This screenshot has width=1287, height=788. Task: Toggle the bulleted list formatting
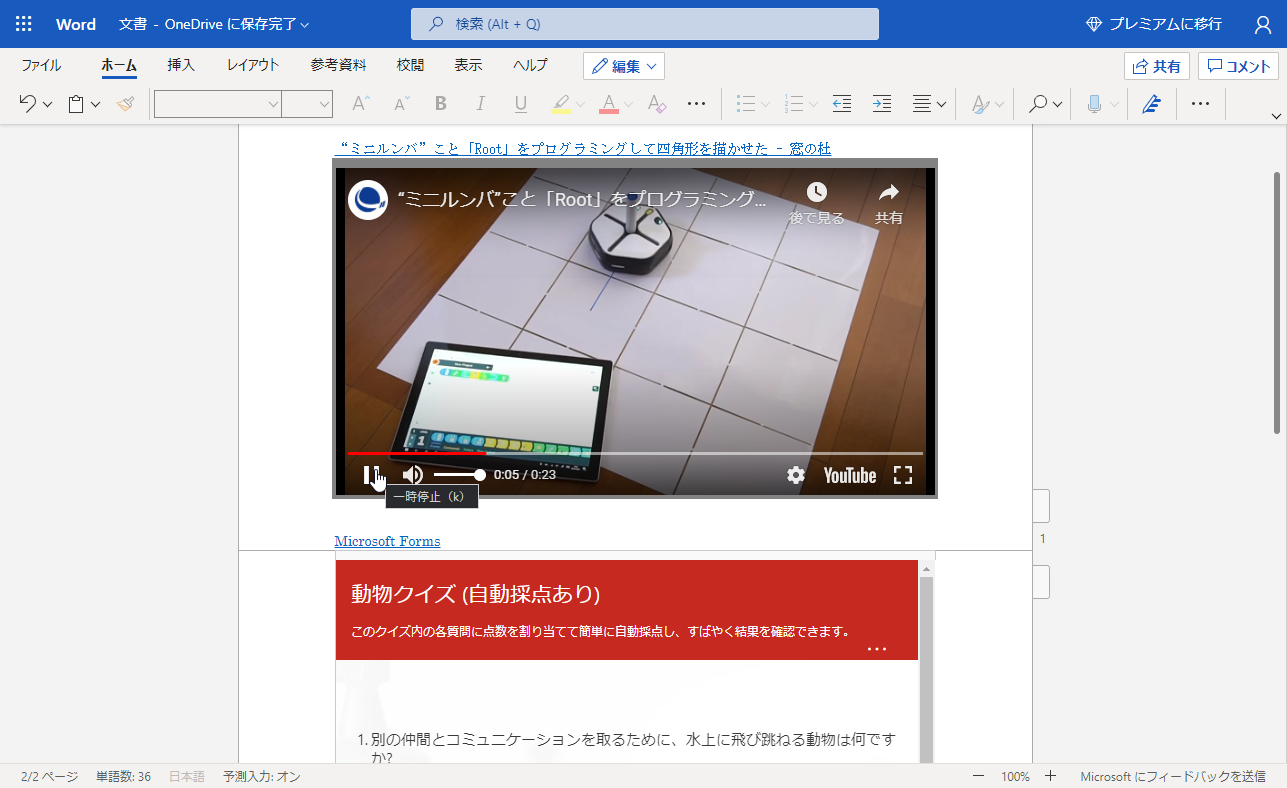pyautogui.click(x=745, y=103)
